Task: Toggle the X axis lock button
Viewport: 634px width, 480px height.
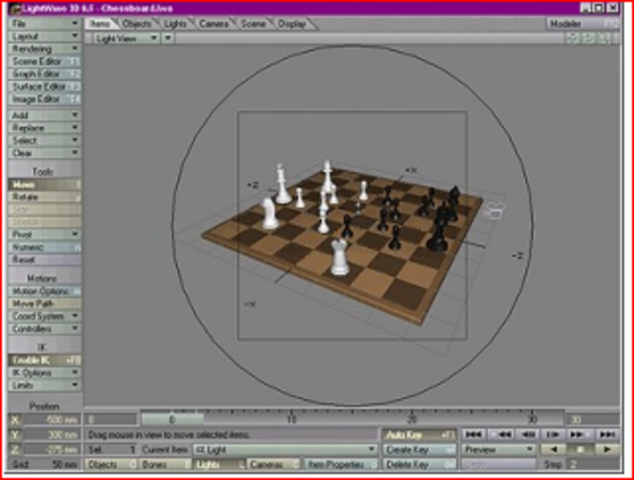Action: tap(15, 420)
